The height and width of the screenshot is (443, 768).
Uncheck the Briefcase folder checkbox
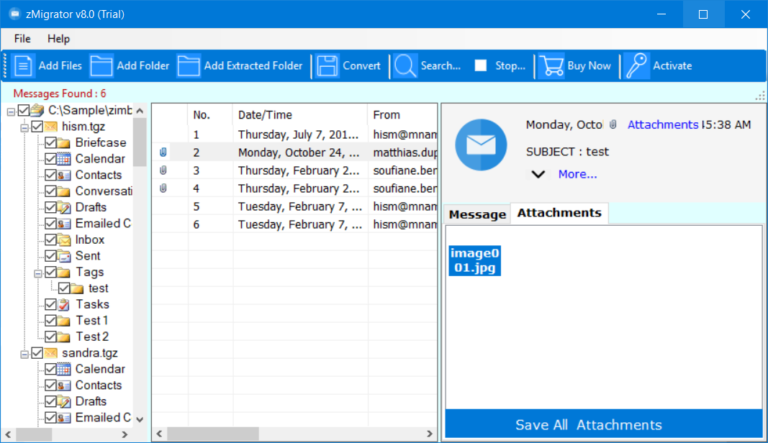point(50,143)
